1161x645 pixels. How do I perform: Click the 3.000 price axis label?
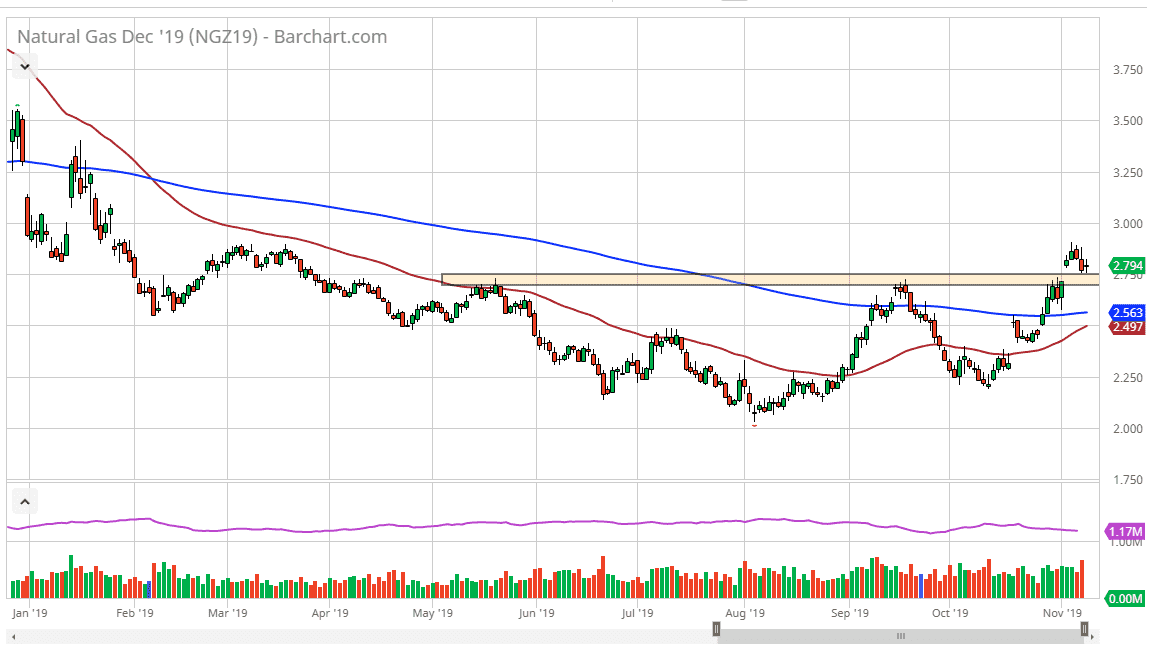(1127, 224)
